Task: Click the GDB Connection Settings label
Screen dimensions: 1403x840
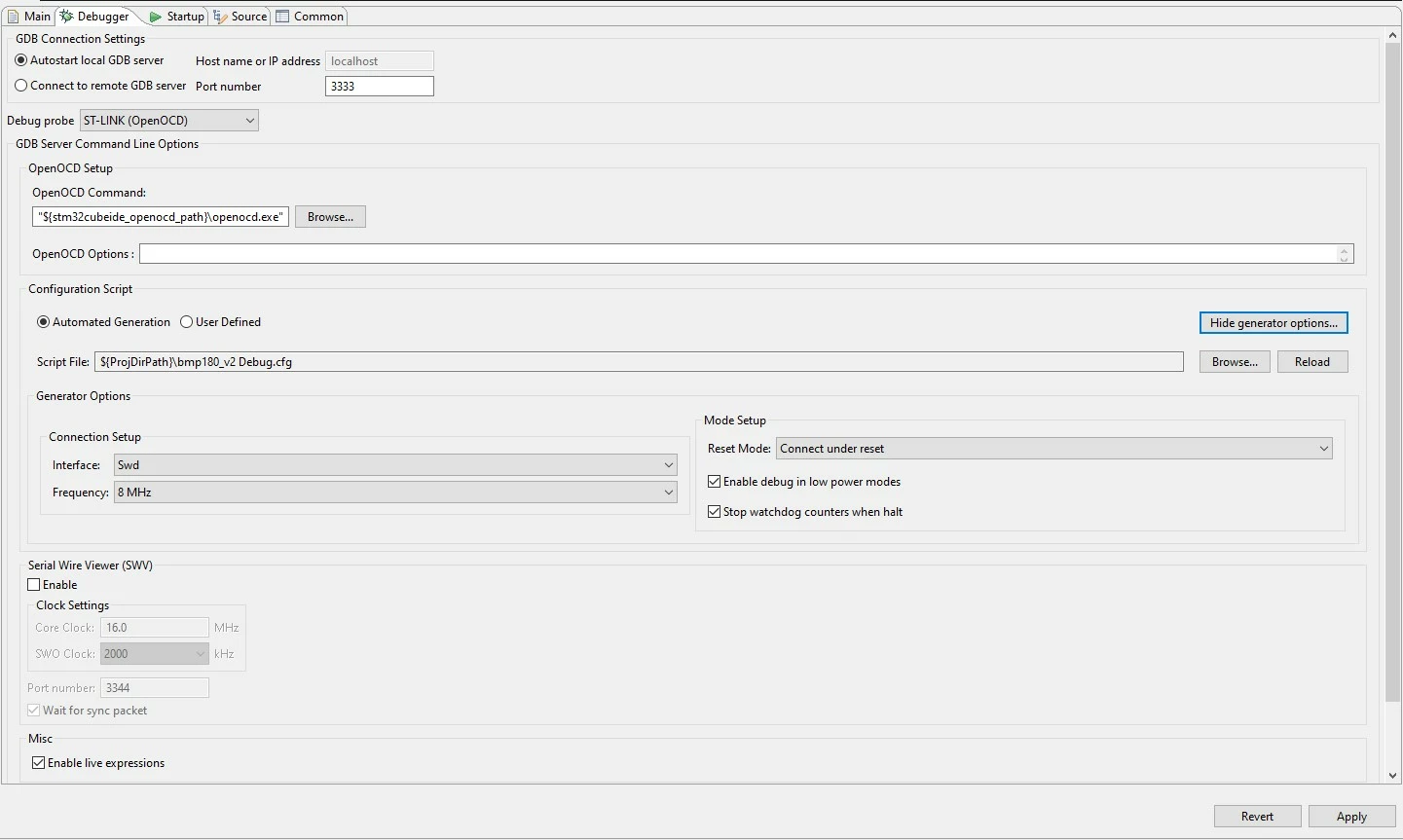Action: tap(81, 39)
